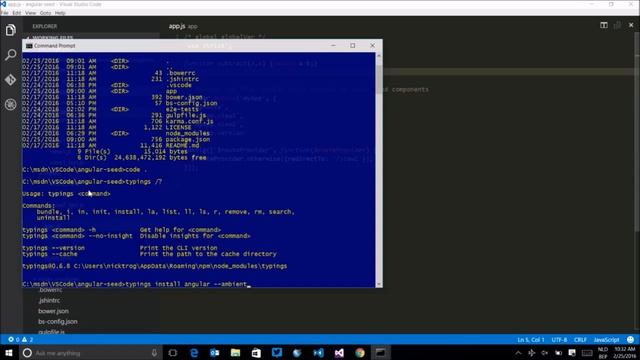Open the touch keyboard tray icon
Viewport: 640px width, 360px height.
(587, 353)
